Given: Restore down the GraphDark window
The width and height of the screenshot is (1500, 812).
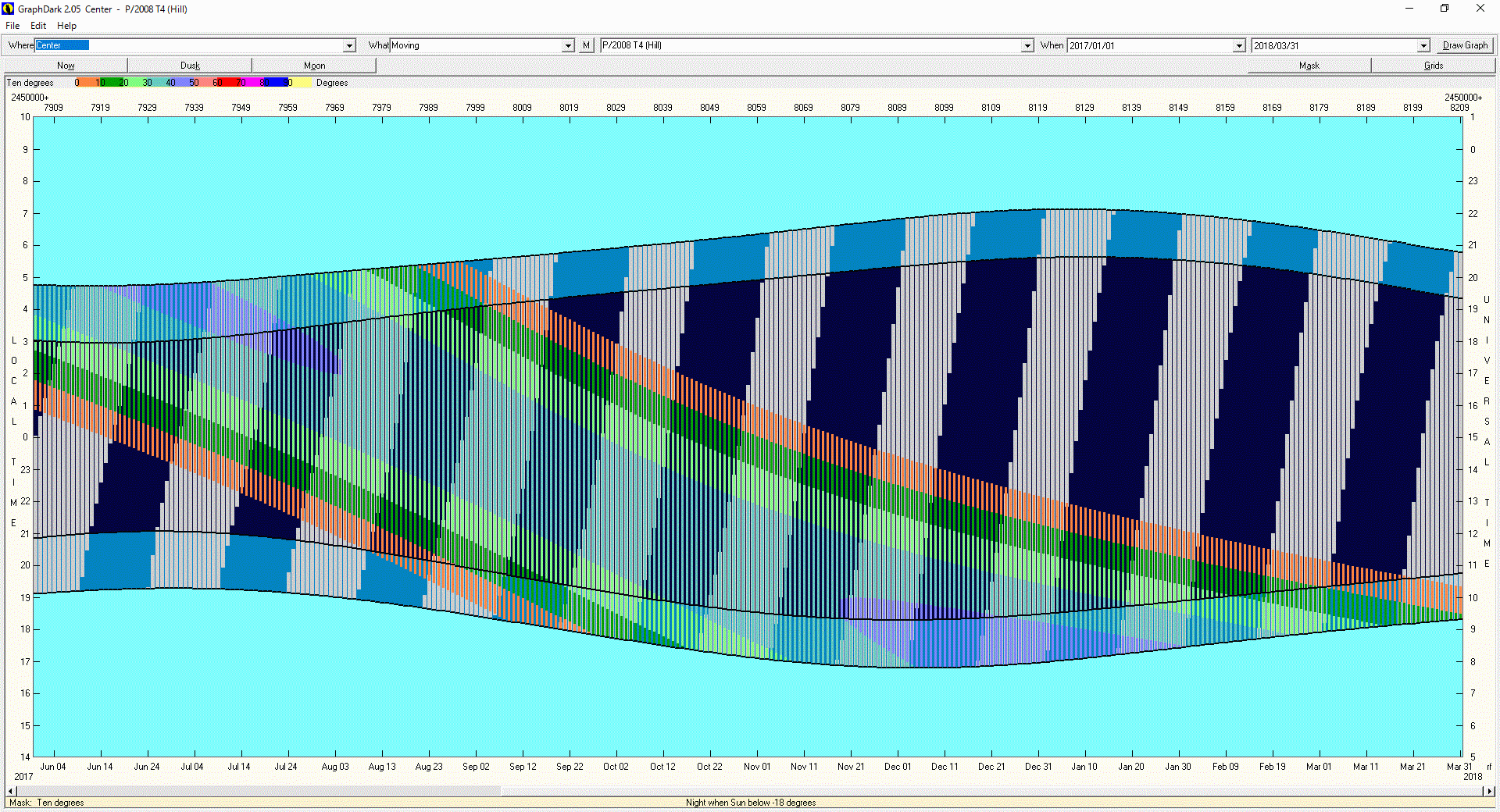Looking at the screenshot, I should [1445, 9].
